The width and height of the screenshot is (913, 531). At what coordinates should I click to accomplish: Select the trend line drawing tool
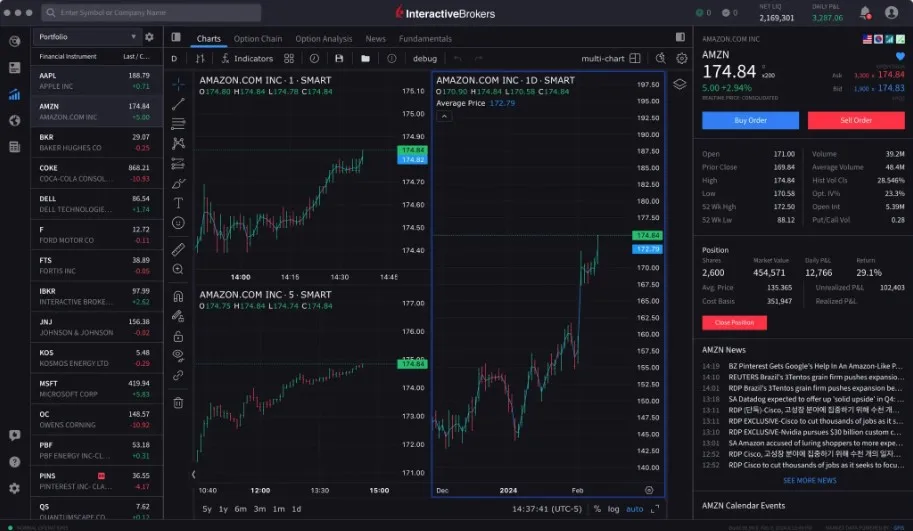(178, 104)
